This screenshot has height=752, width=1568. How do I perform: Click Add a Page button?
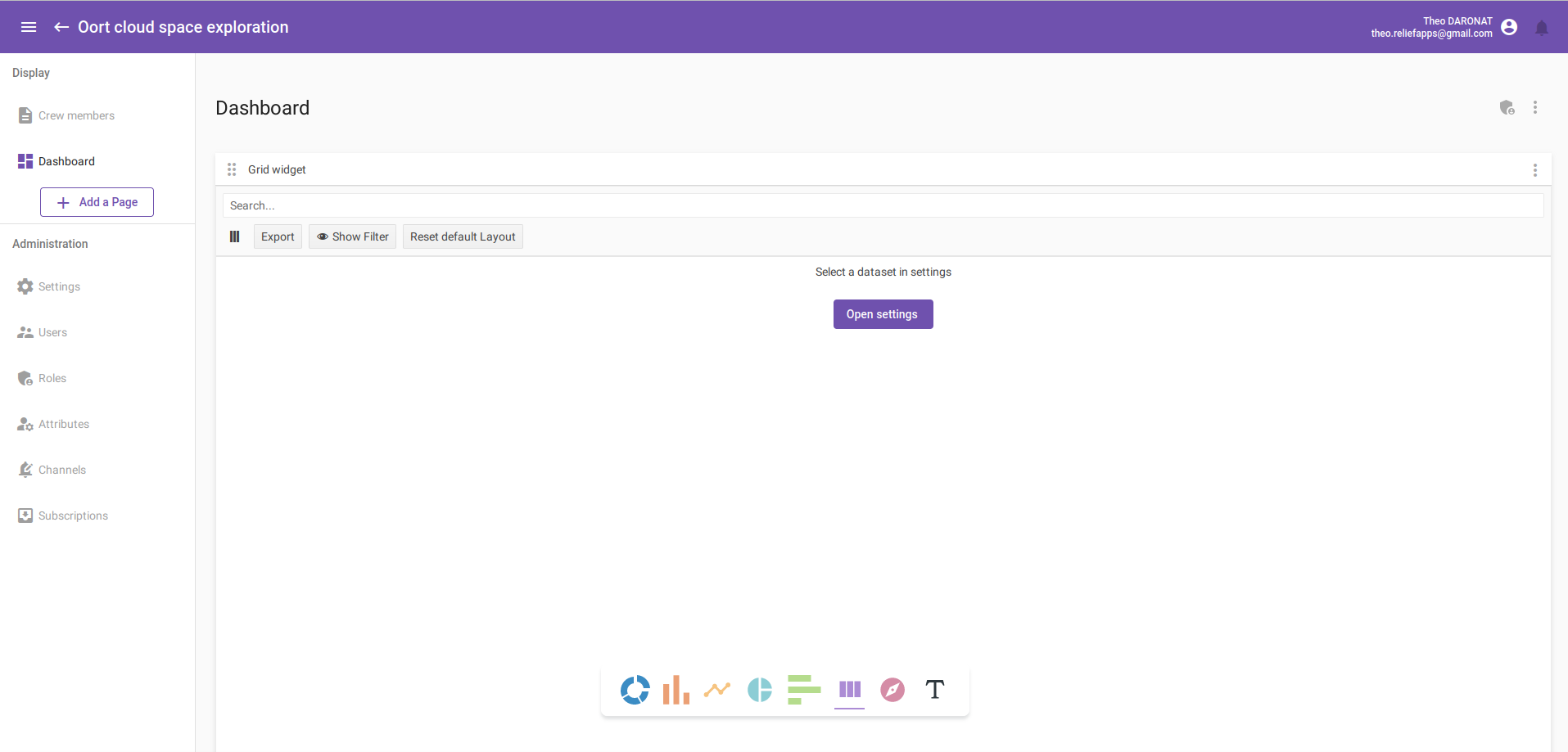97,202
